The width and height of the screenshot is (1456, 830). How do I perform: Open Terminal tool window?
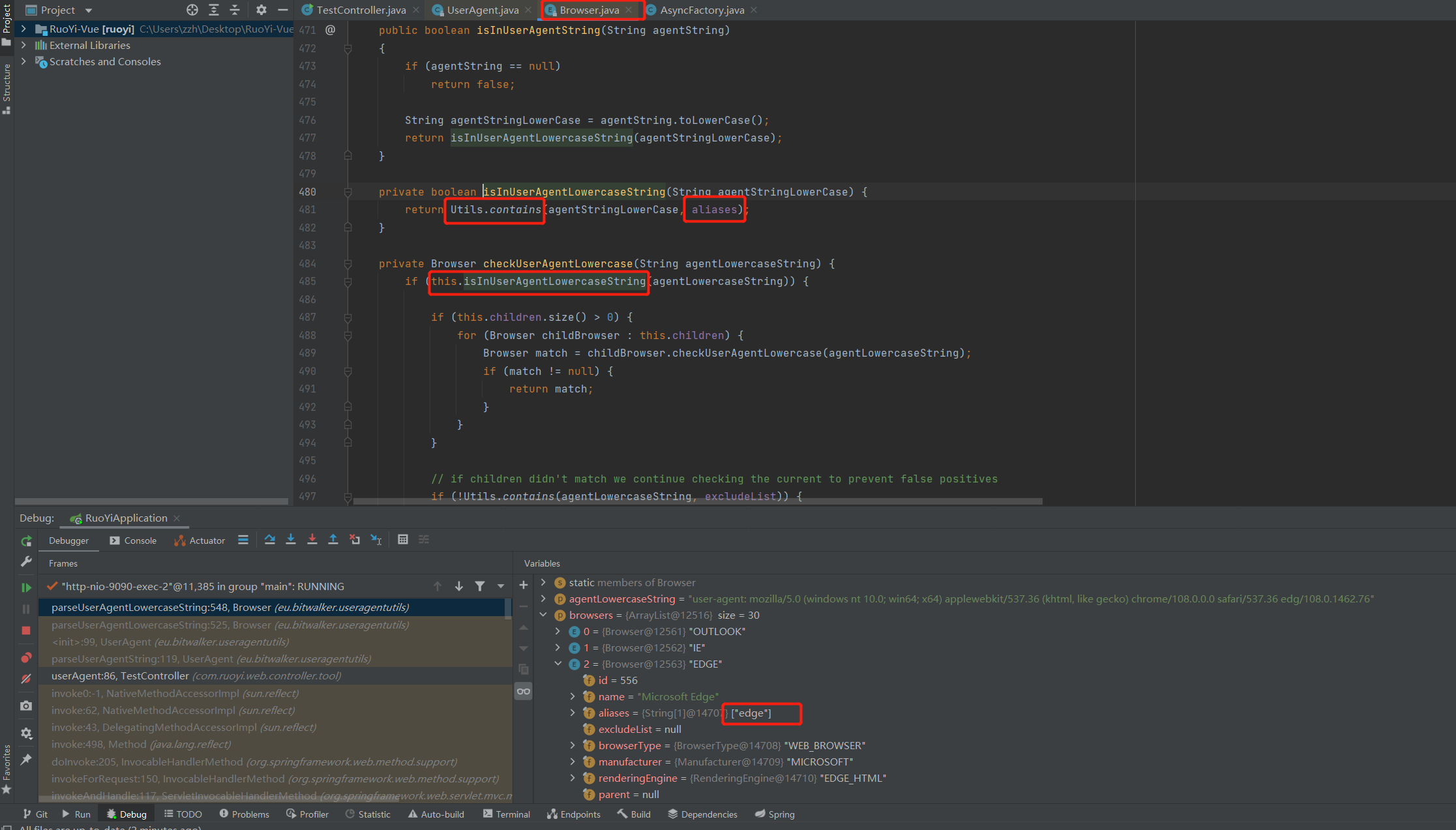click(x=507, y=814)
